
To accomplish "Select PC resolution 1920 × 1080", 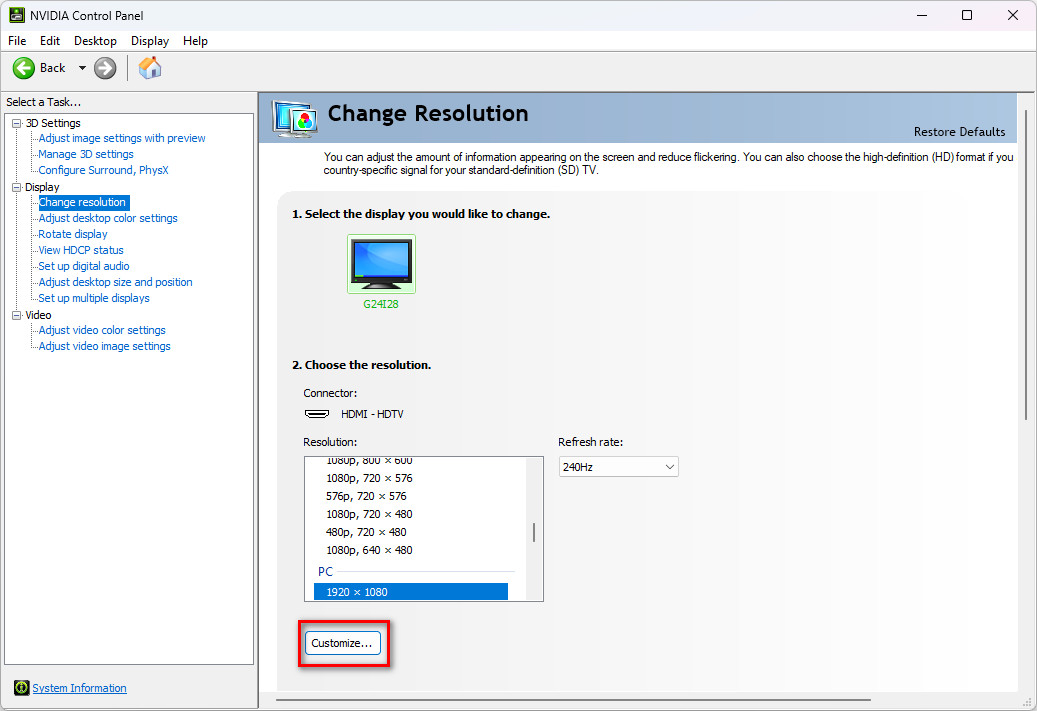I will (411, 592).
